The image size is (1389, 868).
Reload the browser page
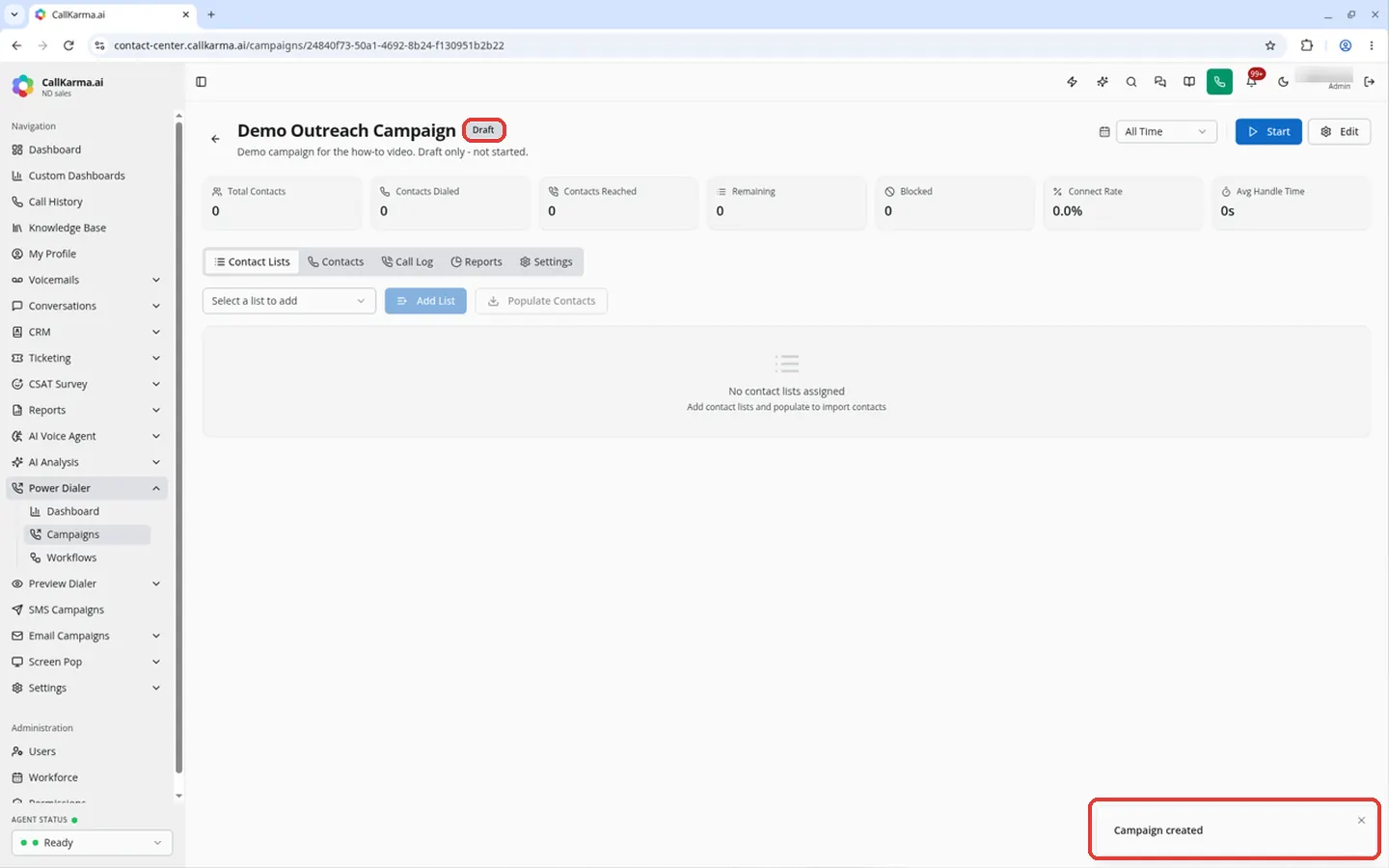click(x=68, y=45)
